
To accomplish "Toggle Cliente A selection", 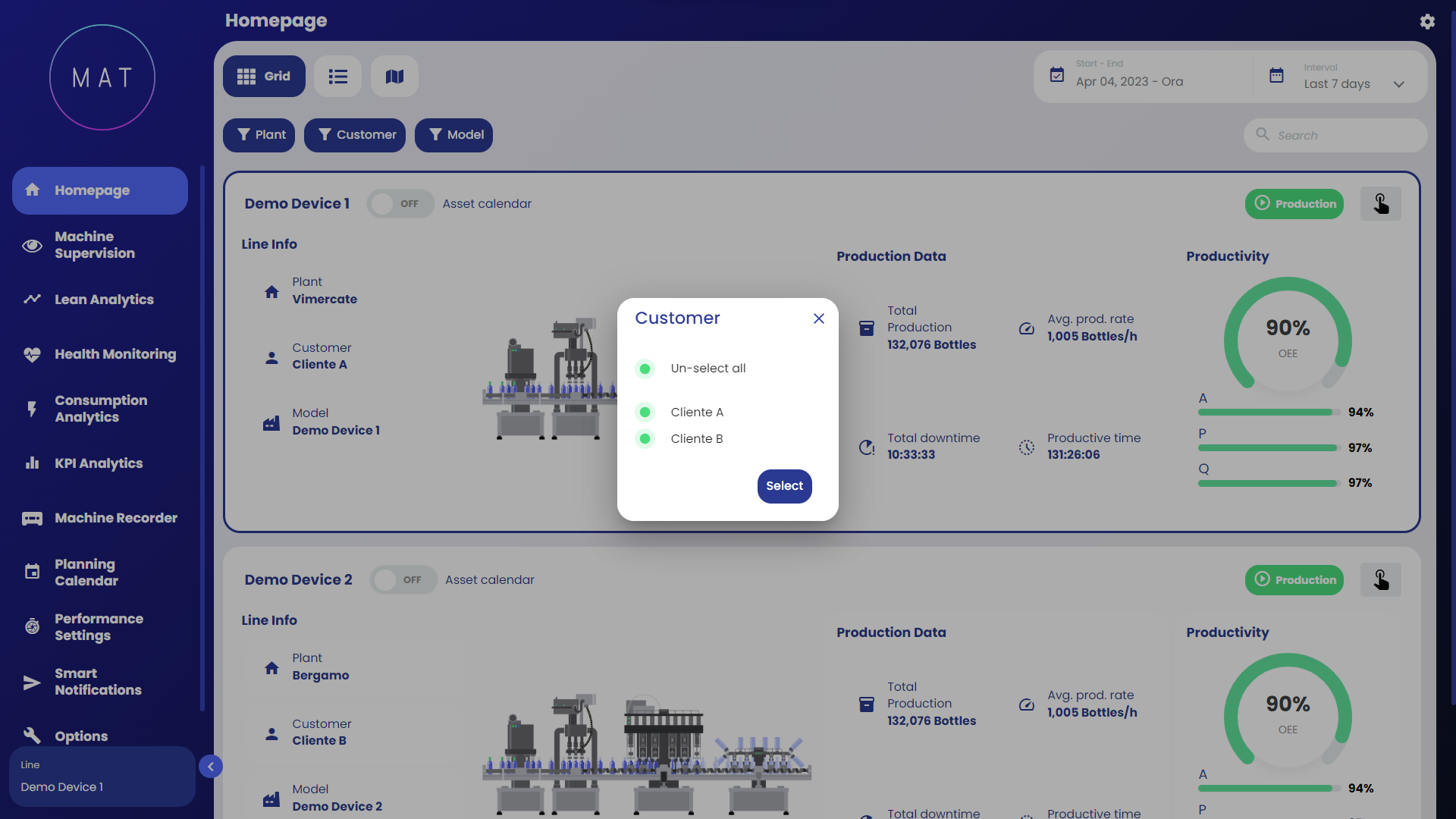I will [645, 413].
